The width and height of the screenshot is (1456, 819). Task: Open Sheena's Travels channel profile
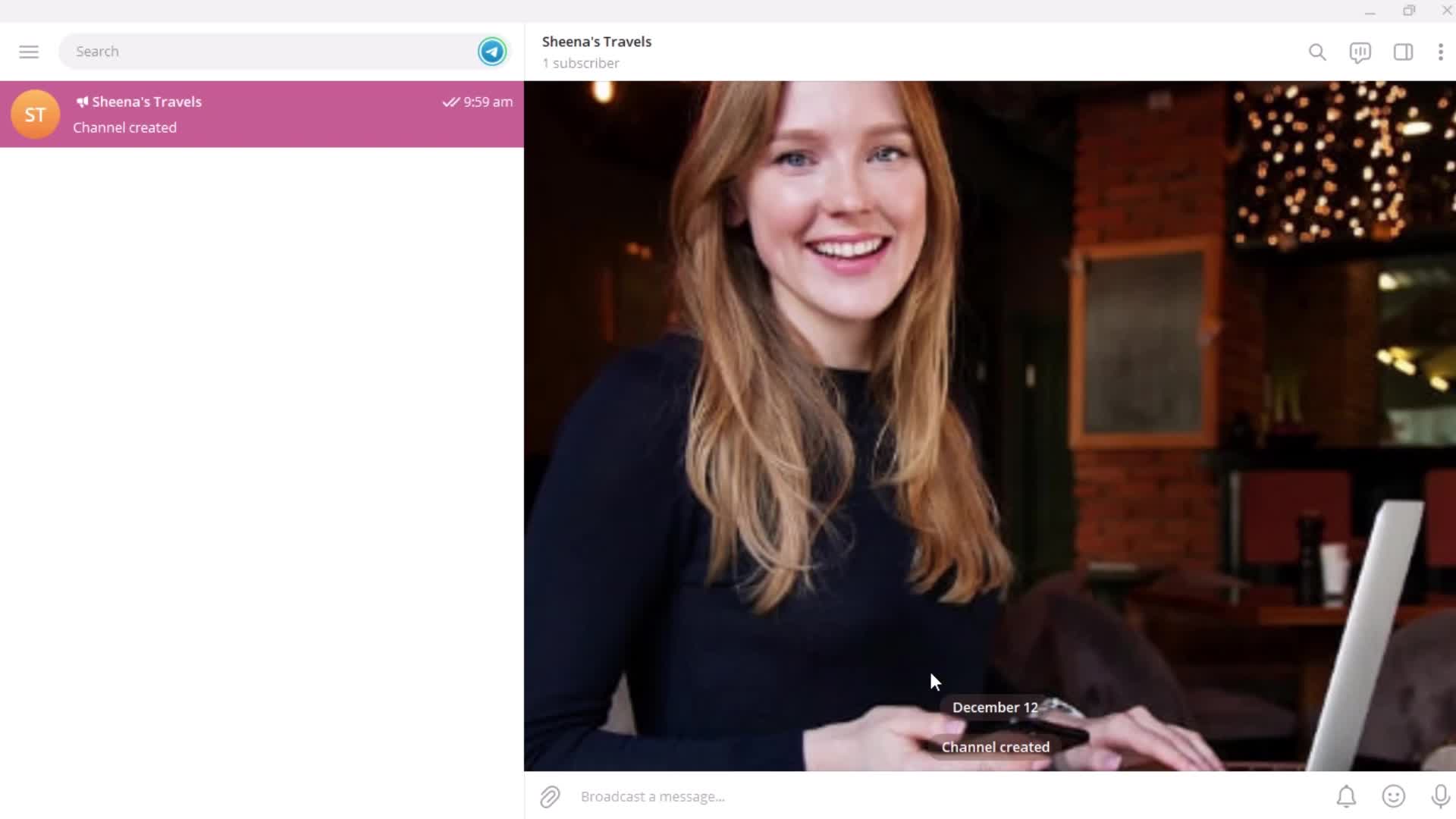click(x=596, y=51)
